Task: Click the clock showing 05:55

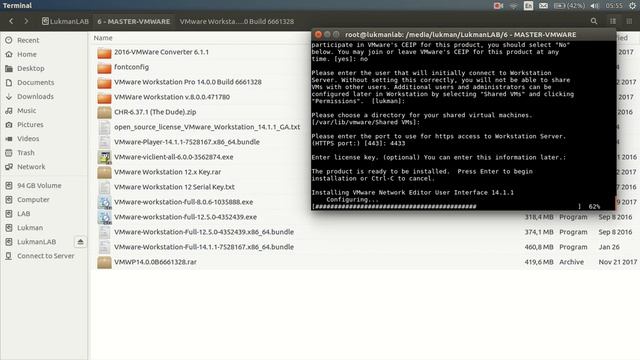Action: coord(614,6)
